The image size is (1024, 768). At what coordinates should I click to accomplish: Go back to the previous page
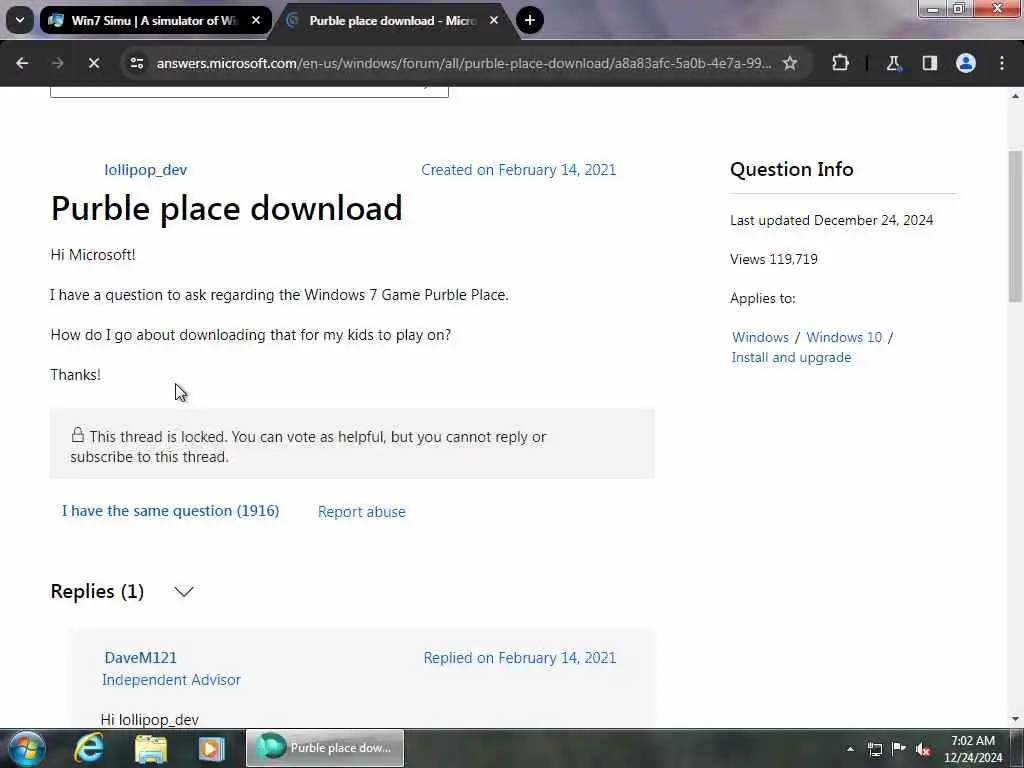pos(22,63)
